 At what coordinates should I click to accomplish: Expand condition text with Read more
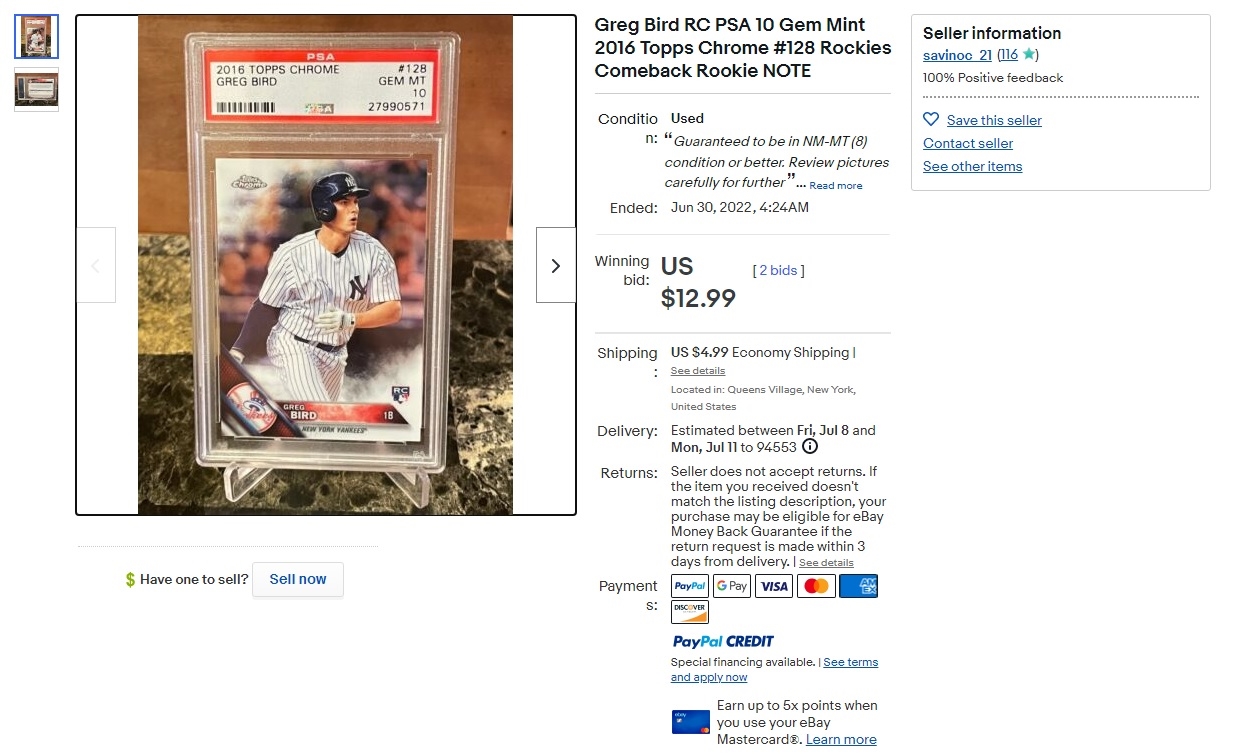[836, 186]
